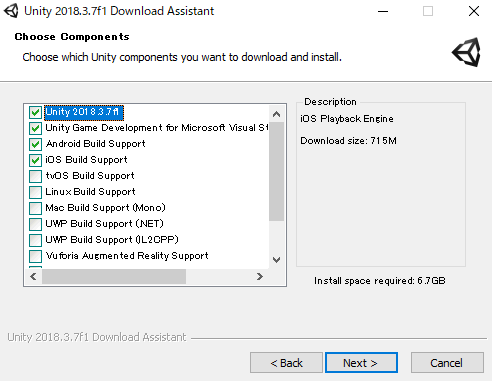Enable Mac Build Support (Mono) checkbox
Screen dimensions: 492x381
35,208
